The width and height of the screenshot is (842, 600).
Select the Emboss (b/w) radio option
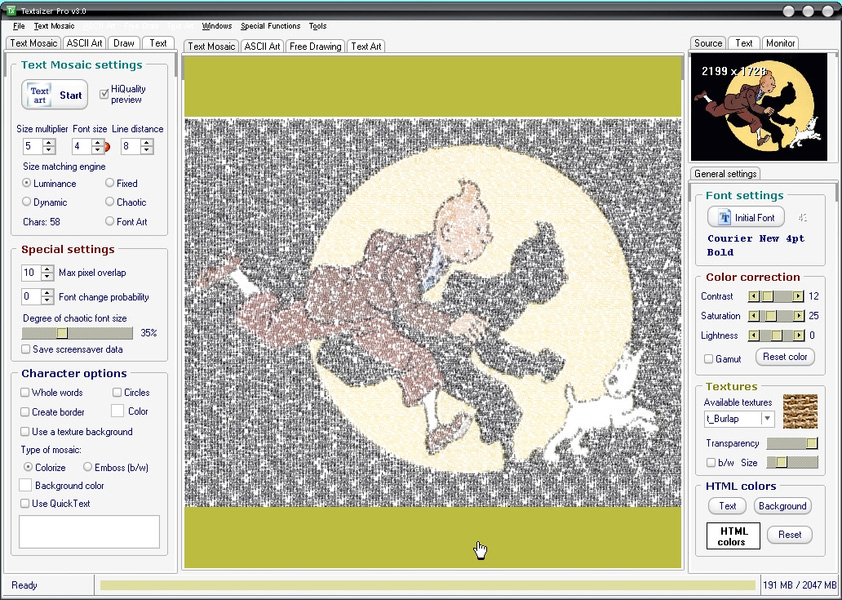88,467
